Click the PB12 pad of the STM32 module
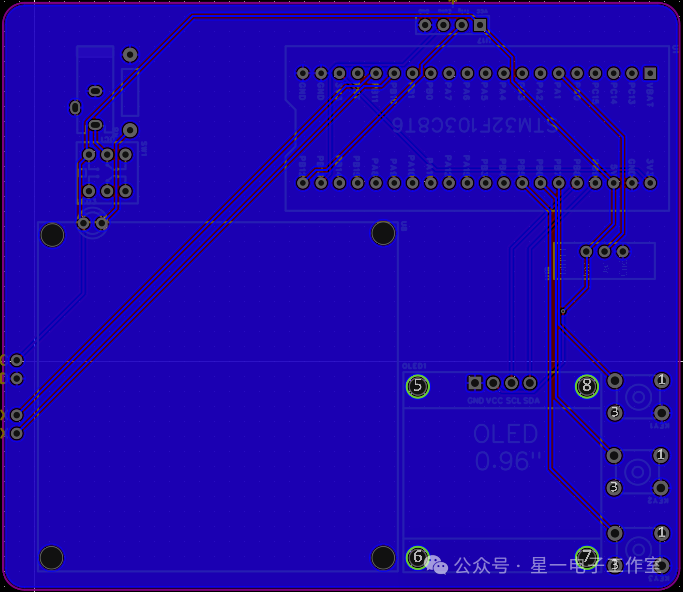 pos(303,183)
